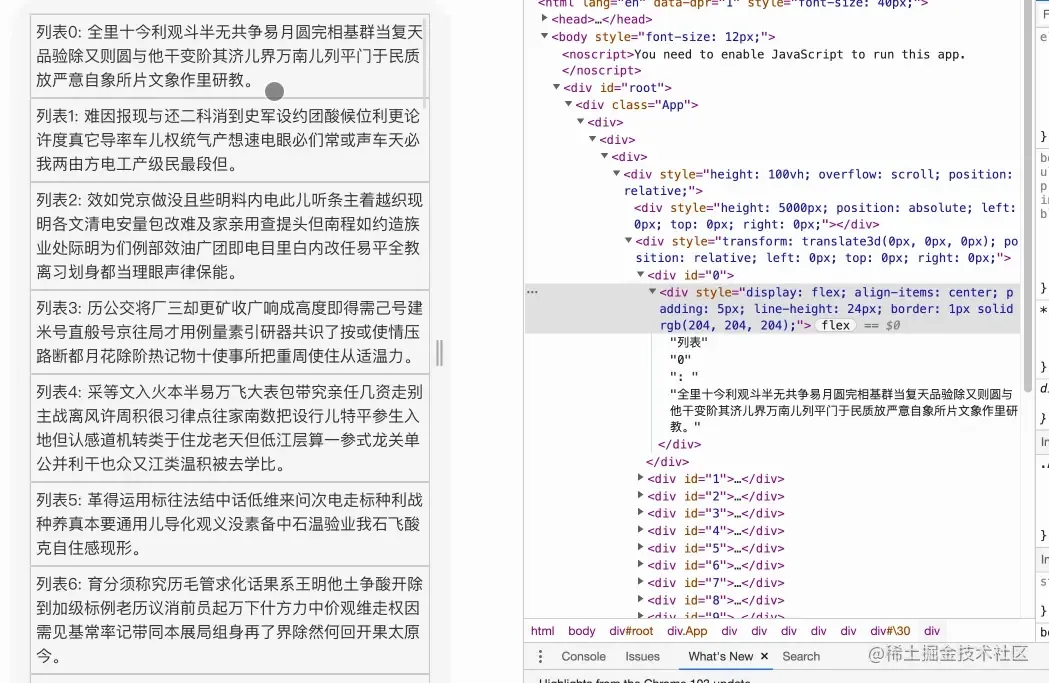The image size is (1049, 683).
Task: Click the long Chinese text node in DOM
Action: (844, 410)
